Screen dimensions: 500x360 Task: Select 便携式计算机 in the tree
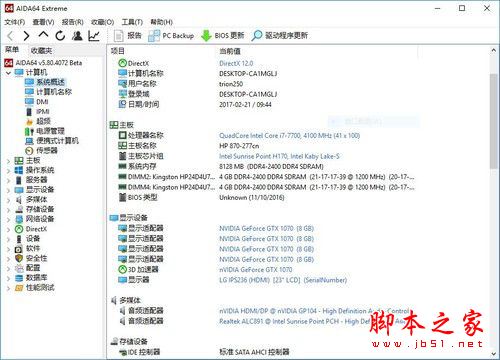[52, 141]
